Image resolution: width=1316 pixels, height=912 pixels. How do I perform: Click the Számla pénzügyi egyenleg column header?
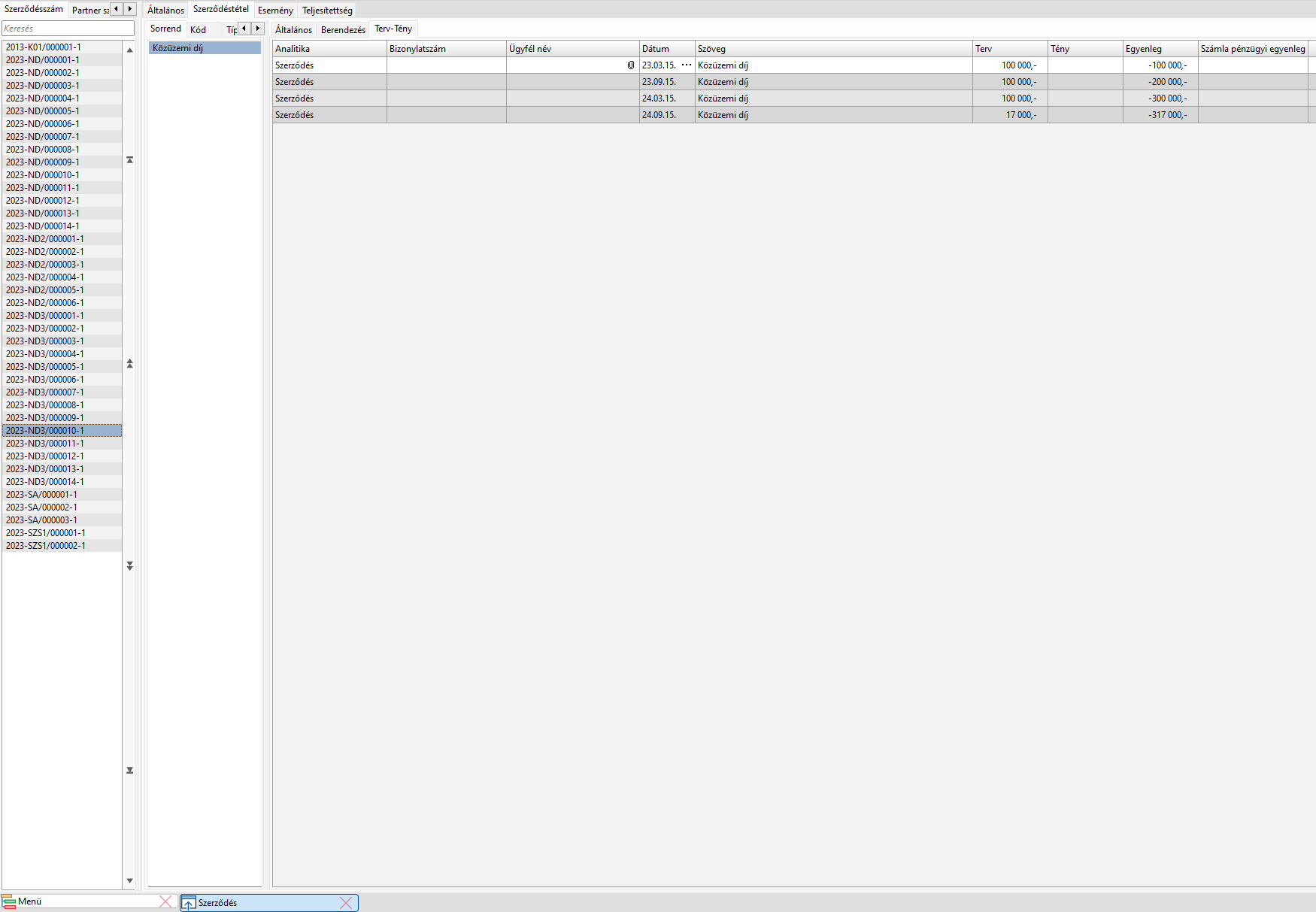point(1253,49)
